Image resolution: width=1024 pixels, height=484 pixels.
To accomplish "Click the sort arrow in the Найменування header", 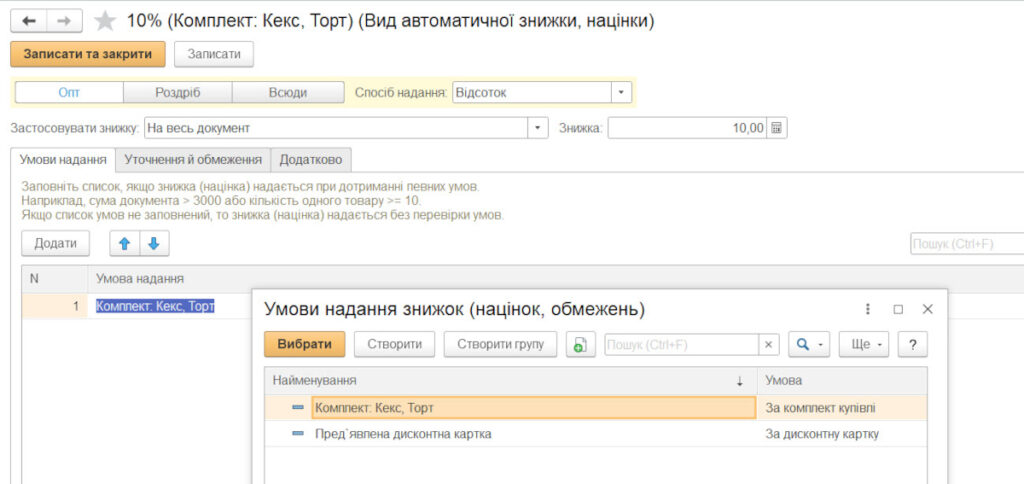I will (740, 381).
